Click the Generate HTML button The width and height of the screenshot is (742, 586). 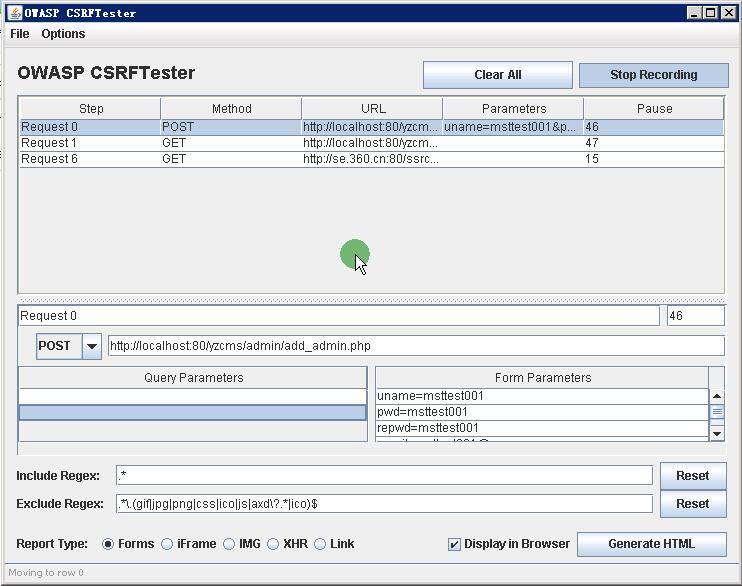click(652, 544)
